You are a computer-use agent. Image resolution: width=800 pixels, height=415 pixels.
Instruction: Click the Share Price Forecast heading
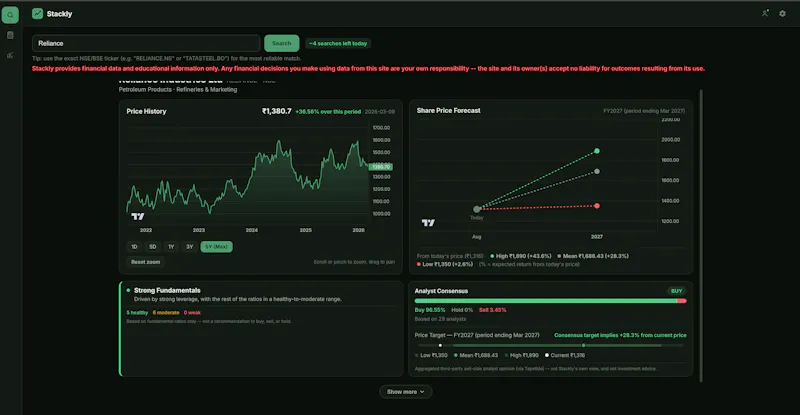click(x=448, y=110)
